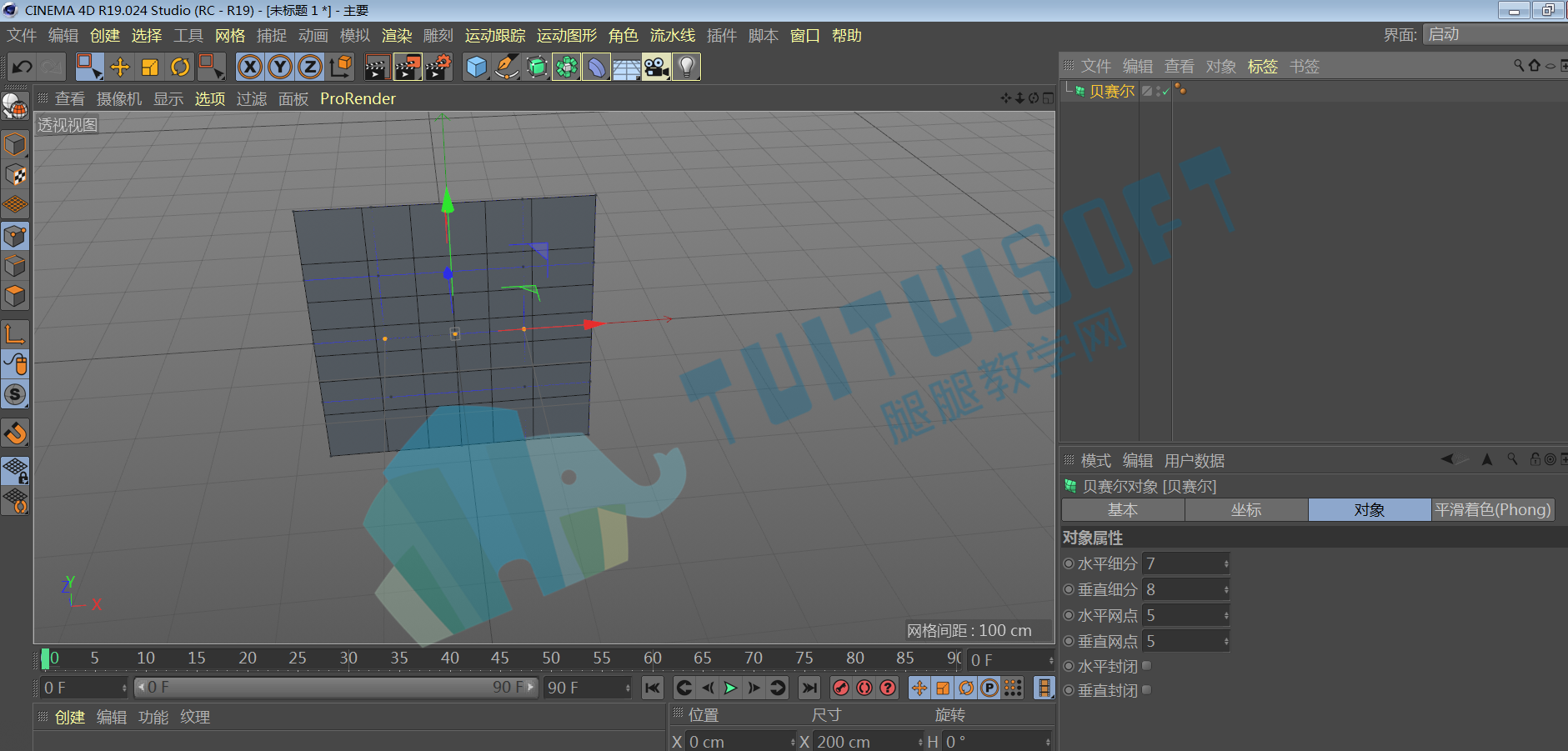Toggle X axis lock
This screenshot has width=1568, height=751.
tap(250, 67)
